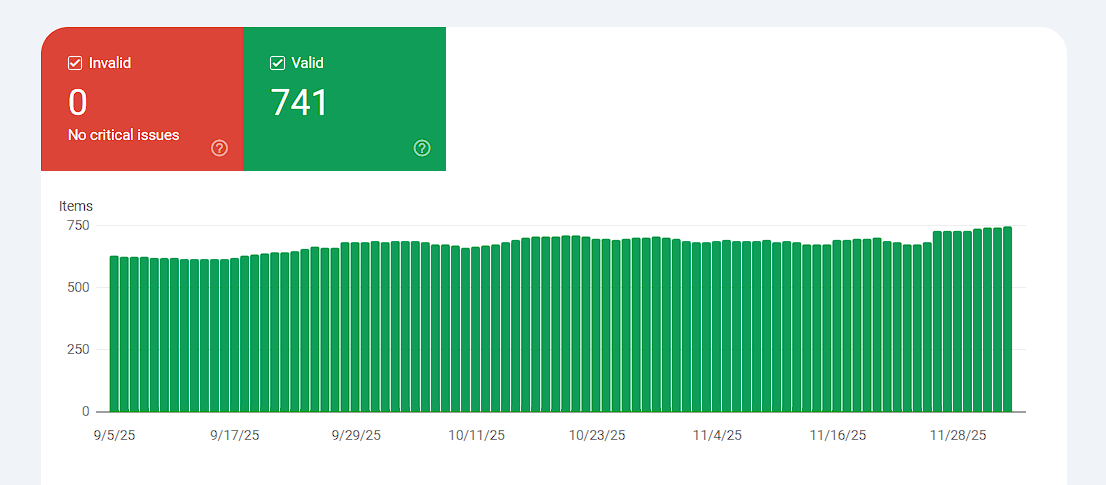Image resolution: width=1106 pixels, height=485 pixels.
Task: Click the 250 y-axis value
Action: (x=78, y=350)
